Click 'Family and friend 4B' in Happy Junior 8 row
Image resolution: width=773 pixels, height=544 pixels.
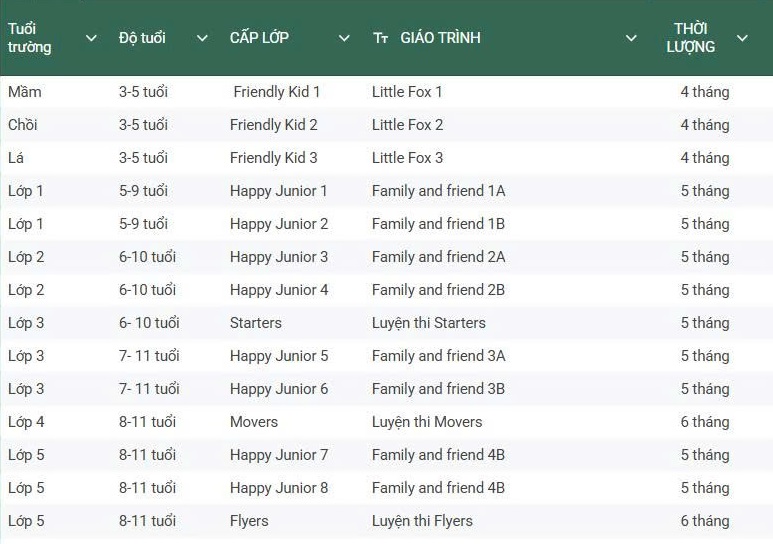click(x=439, y=488)
